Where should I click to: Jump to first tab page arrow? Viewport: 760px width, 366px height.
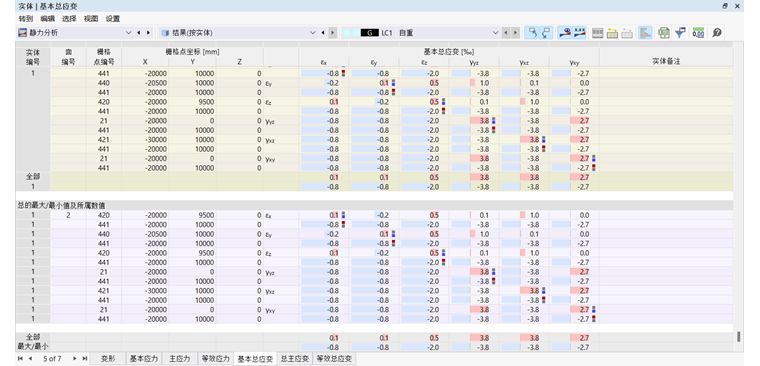coord(20,359)
